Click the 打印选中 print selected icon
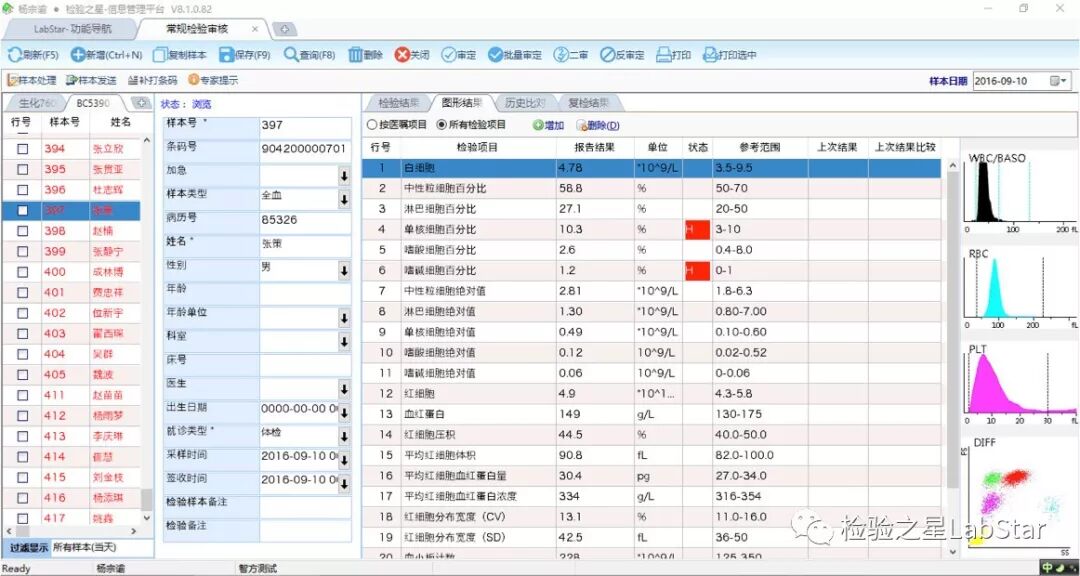 tap(709, 55)
